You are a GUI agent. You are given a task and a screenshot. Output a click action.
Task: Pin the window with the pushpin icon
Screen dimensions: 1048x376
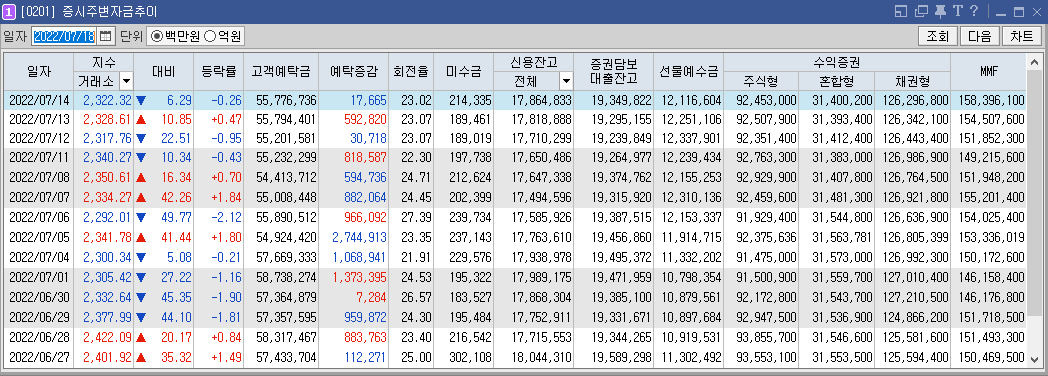click(x=940, y=11)
